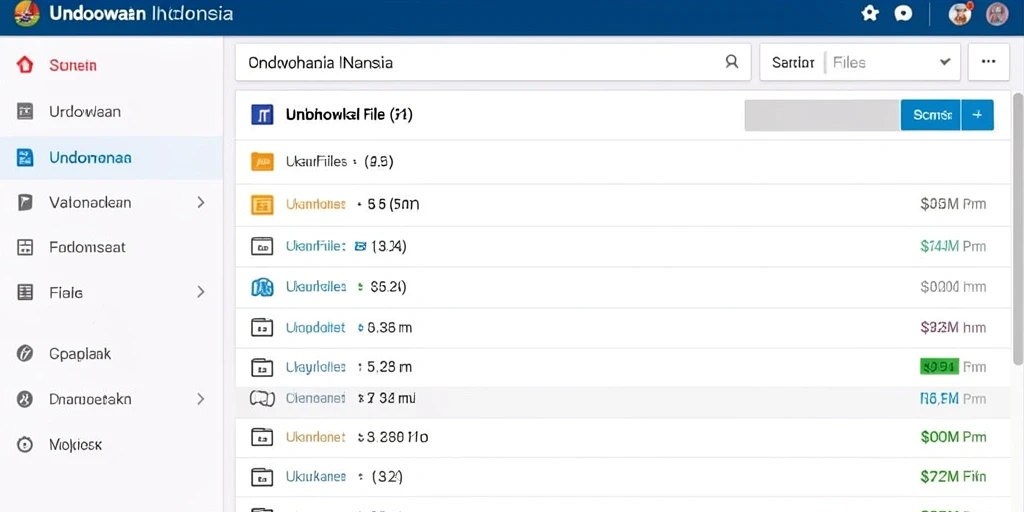Click the table icon beside Fiale

(x=25, y=292)
